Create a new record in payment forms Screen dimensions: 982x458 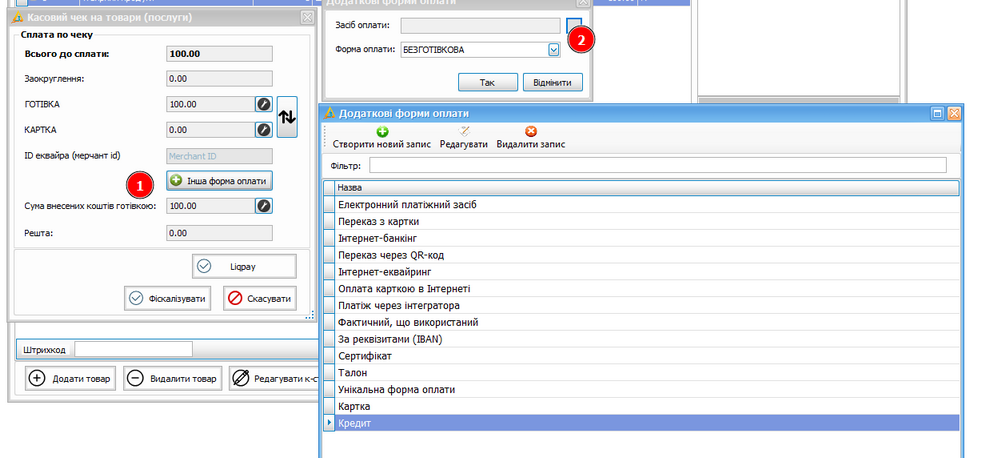pos(382,138)
